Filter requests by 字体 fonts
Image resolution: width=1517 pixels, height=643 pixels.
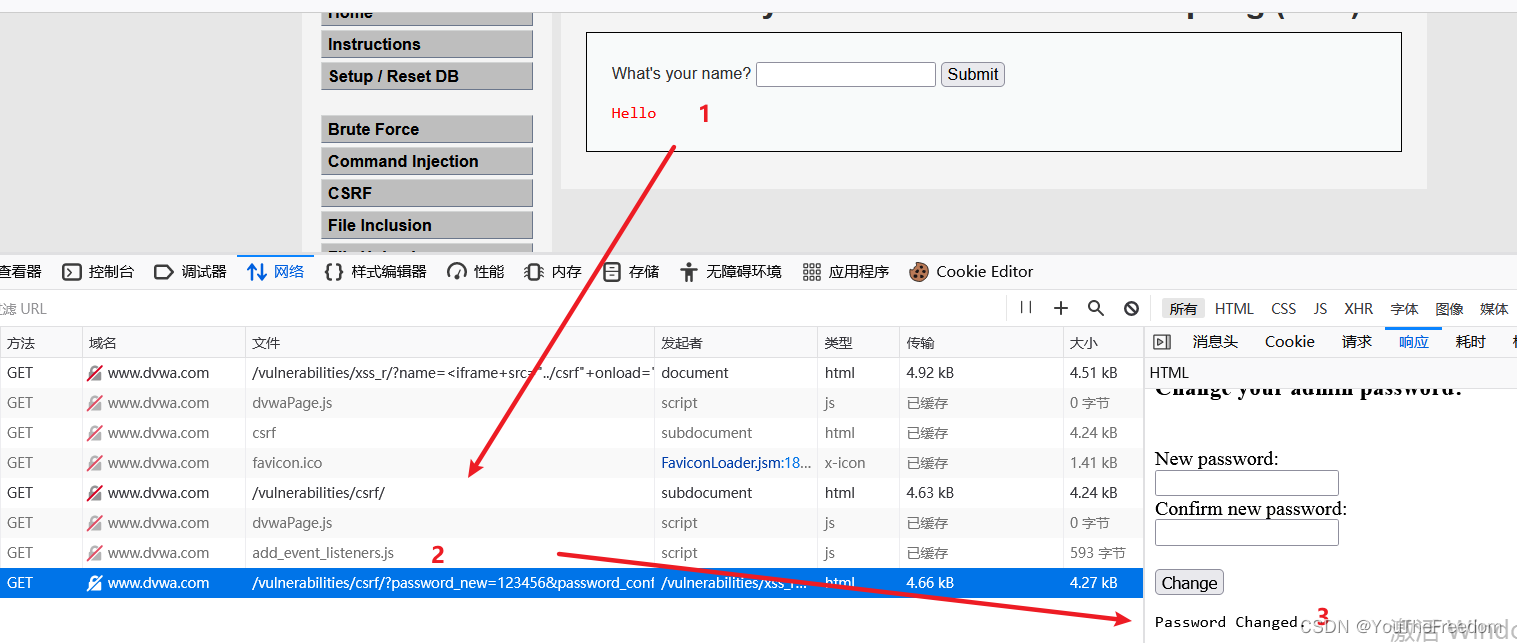(1404, 309)
